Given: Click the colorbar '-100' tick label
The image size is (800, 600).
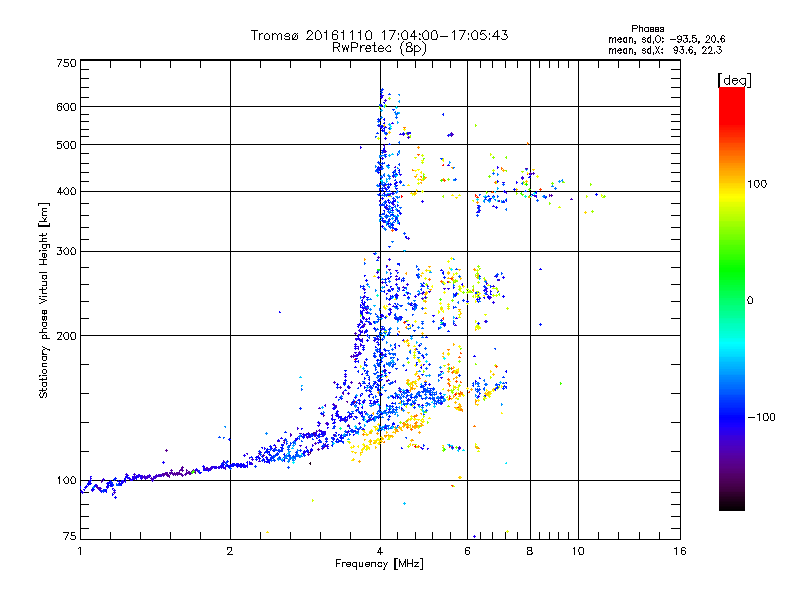Looking at the screenshot, I should pyautogui.click(x=761, y=417).
